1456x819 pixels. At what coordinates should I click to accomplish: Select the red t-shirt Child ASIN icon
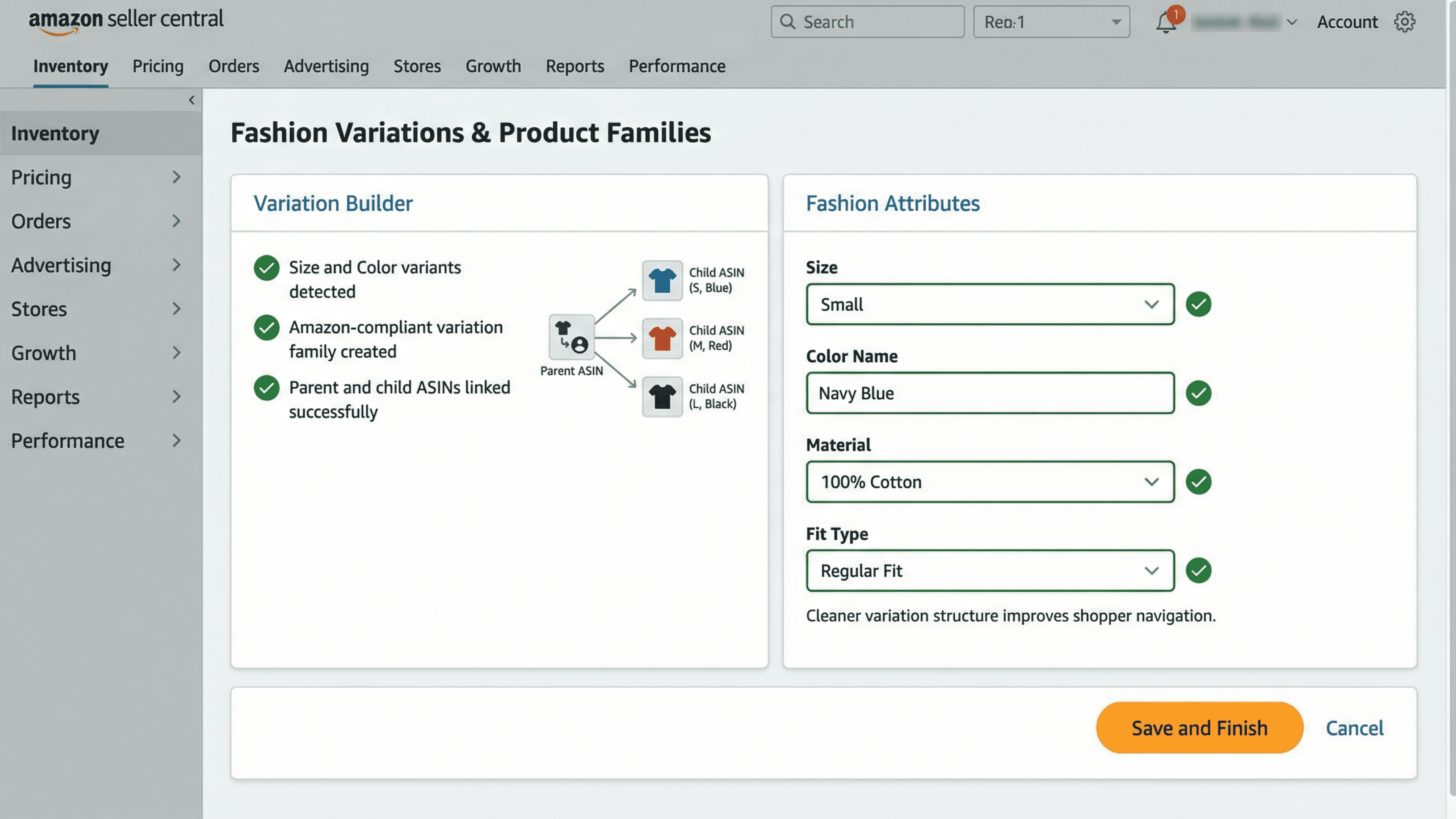tap(662, 339)
